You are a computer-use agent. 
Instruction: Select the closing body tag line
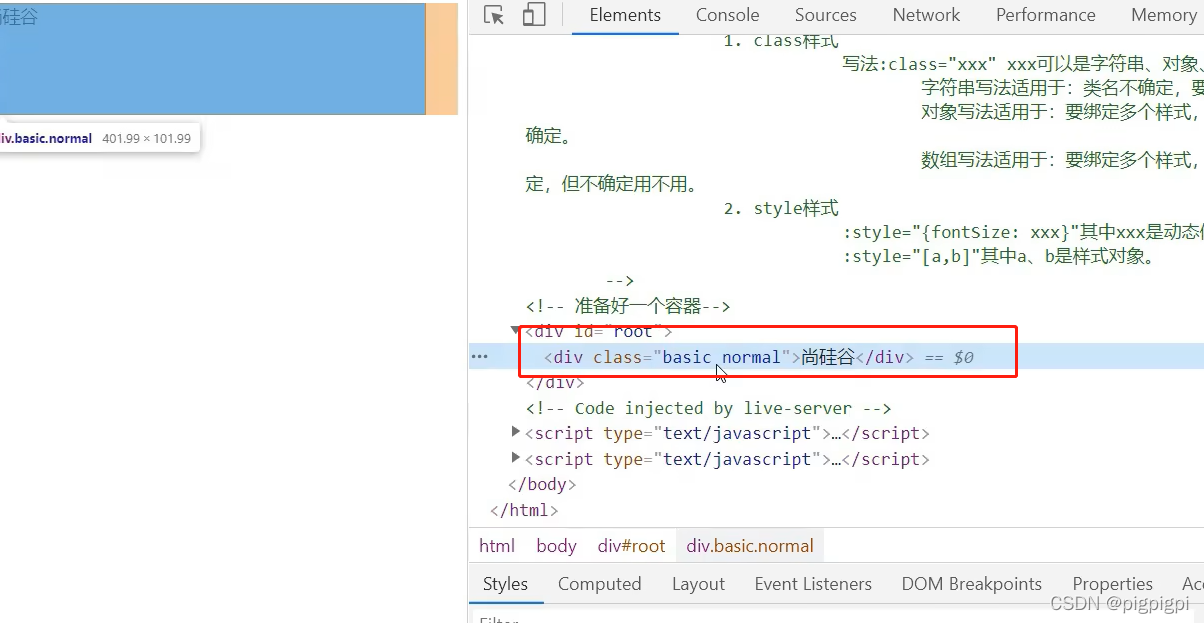coord(543,484)
